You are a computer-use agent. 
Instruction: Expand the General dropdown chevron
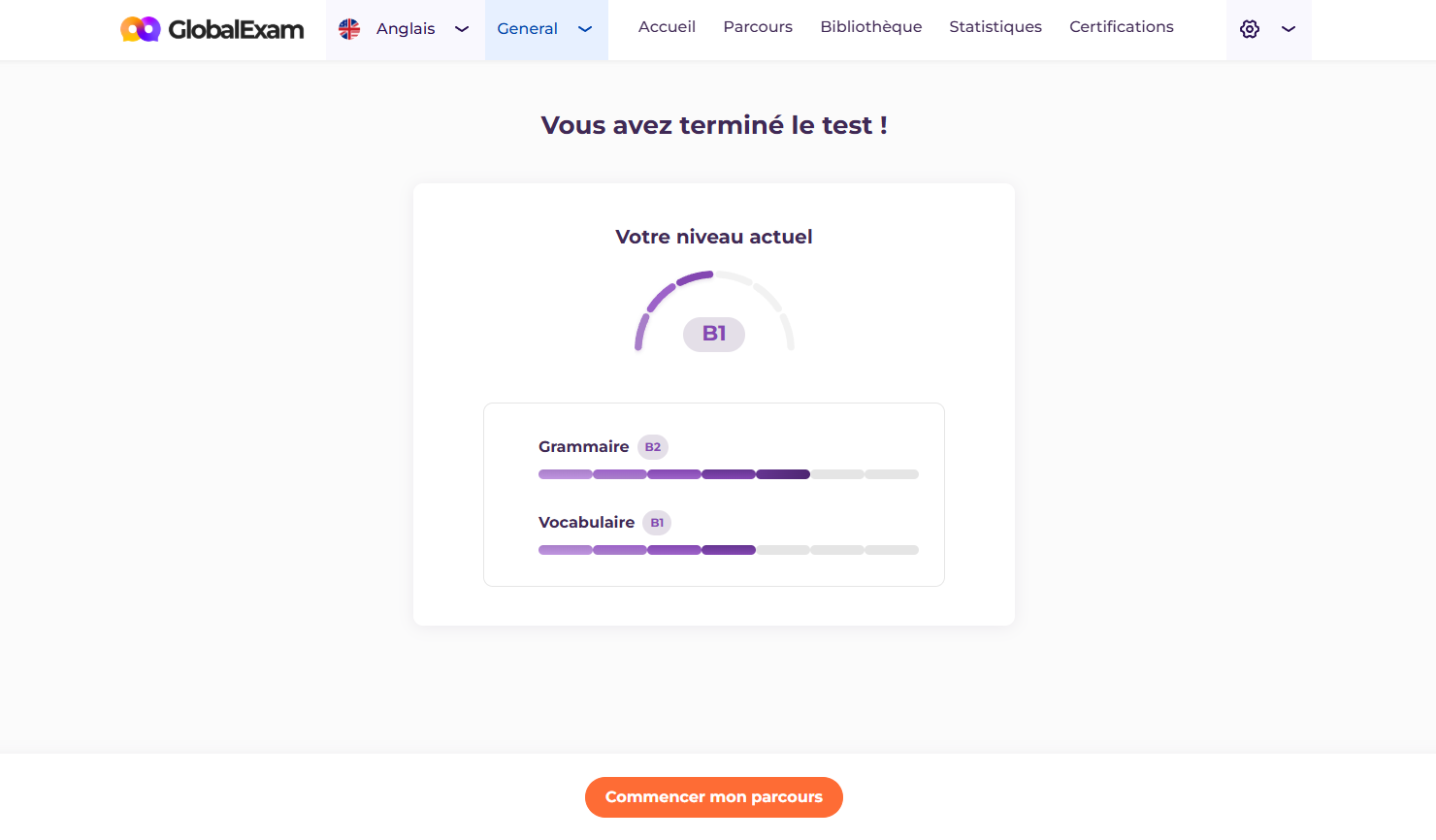[585, 29]
